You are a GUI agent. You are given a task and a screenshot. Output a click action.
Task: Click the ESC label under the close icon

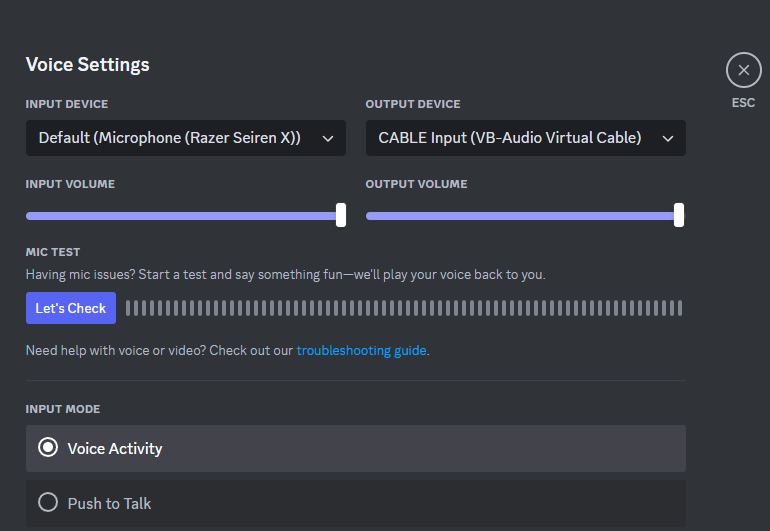tap(743, 103)
